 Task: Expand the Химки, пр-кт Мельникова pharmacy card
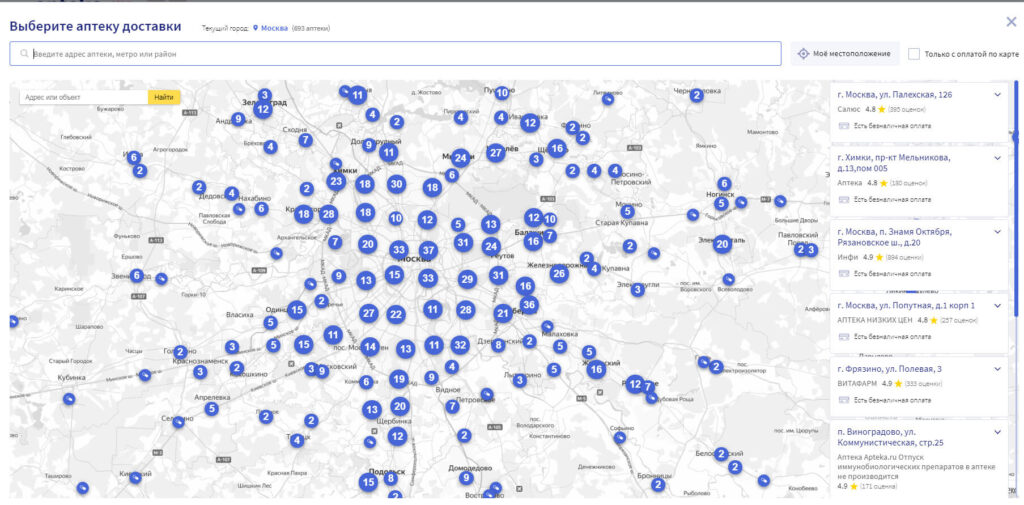coord(997,158)
